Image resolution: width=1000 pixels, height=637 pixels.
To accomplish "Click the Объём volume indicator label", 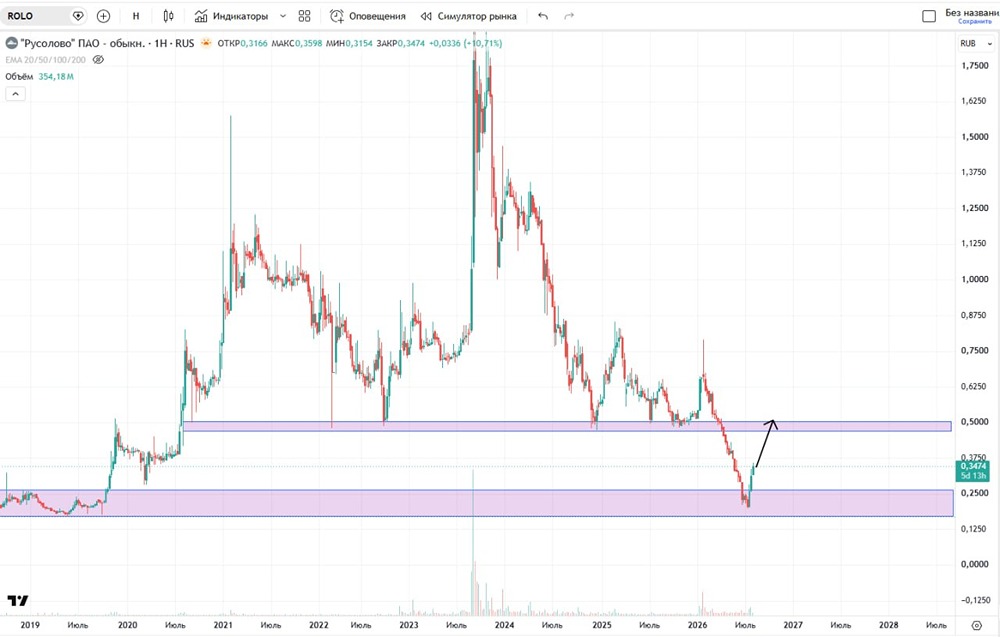I will 19,77.
